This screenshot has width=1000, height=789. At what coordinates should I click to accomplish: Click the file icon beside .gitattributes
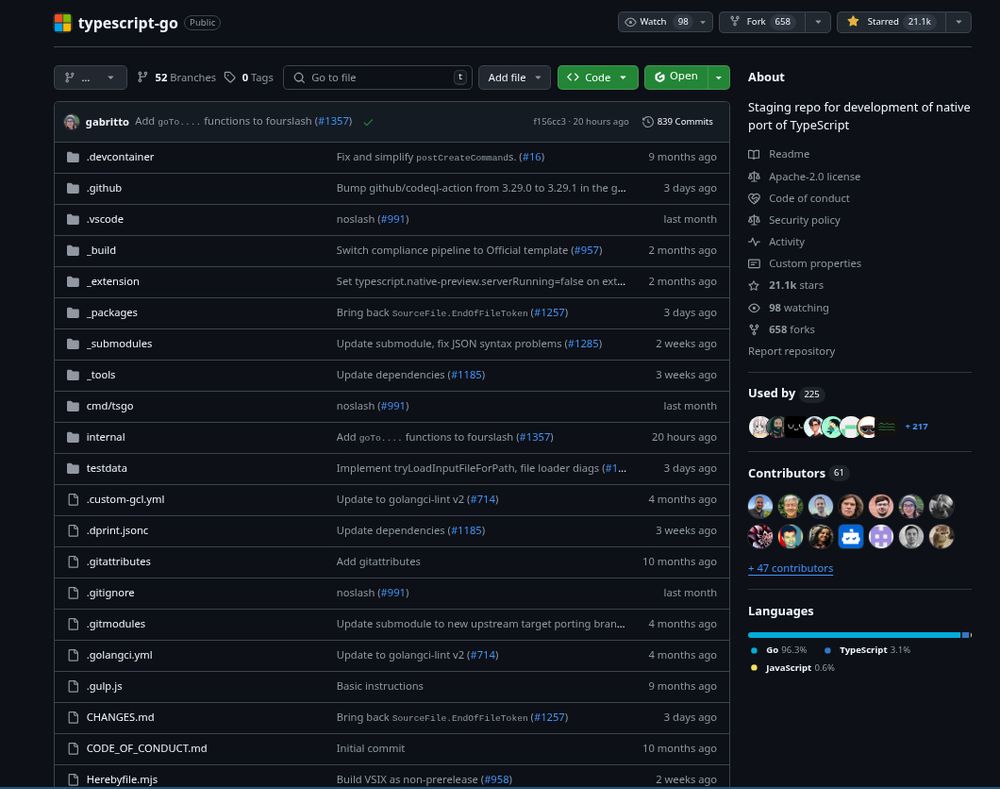click(73, 562)
